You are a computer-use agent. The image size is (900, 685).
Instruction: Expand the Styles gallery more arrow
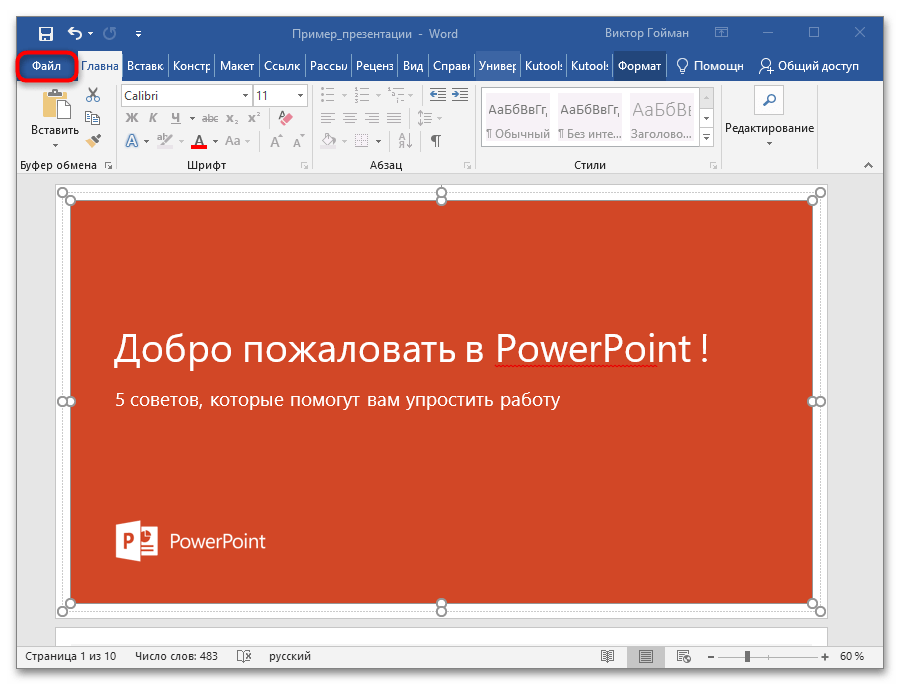point(706,137)
